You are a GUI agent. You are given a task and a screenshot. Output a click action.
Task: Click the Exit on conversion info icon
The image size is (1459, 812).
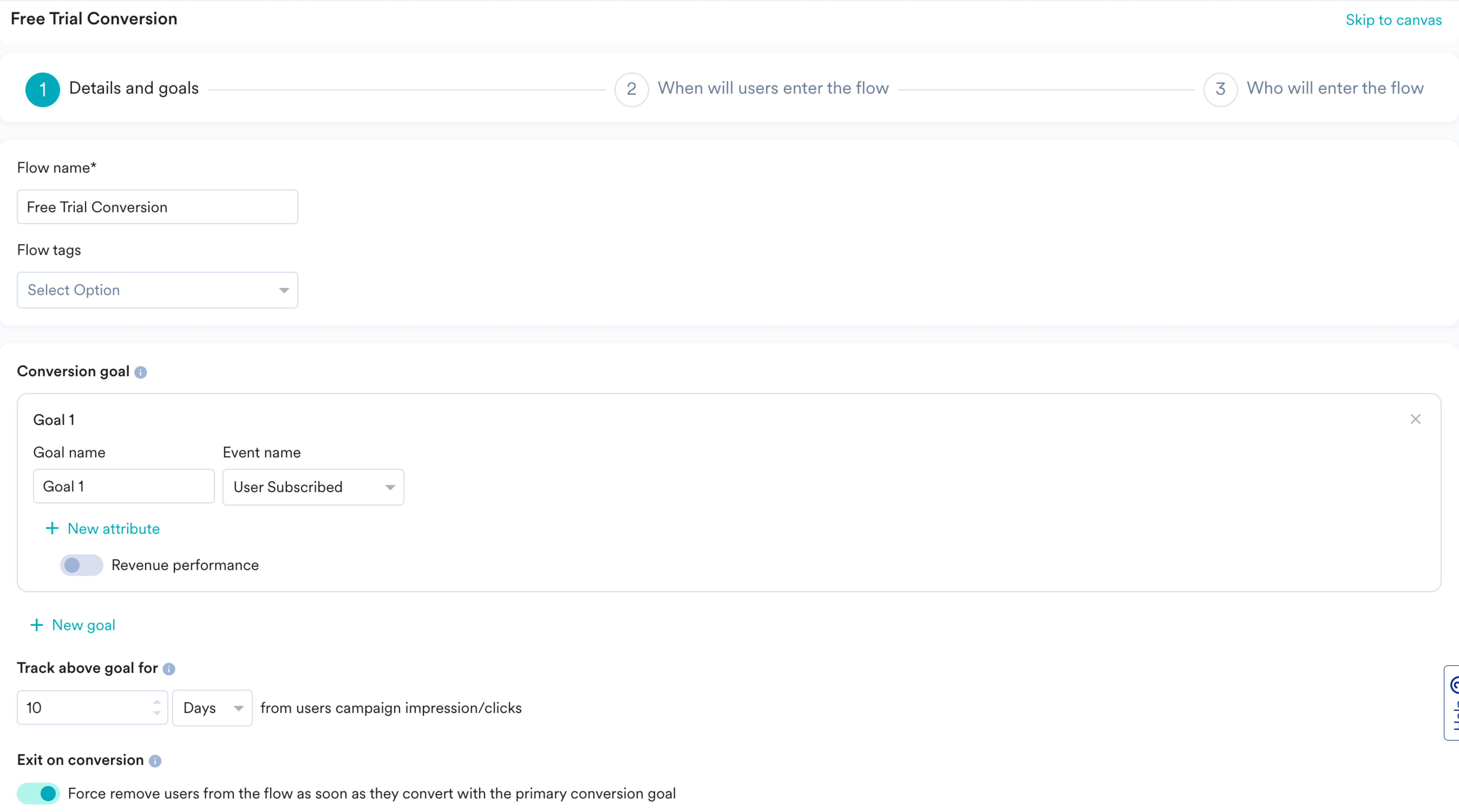(155, 761)
